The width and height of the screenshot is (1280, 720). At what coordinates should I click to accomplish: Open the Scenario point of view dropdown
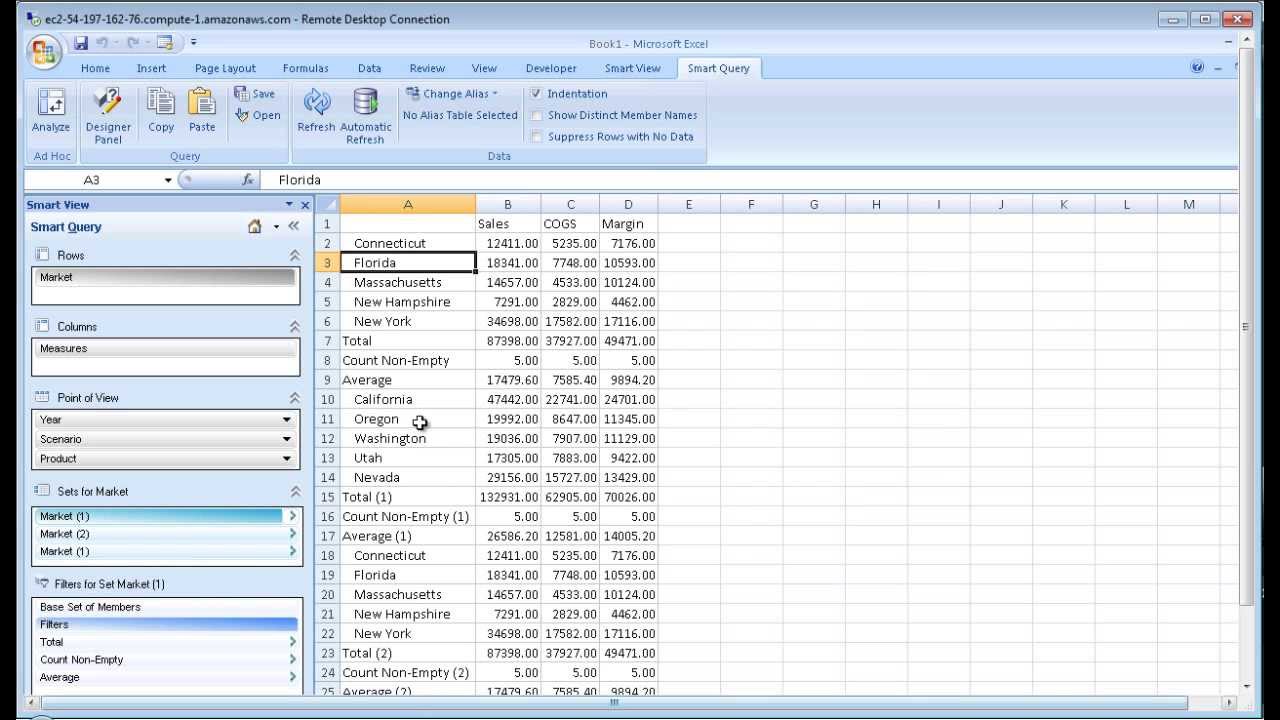coord(287,439)
